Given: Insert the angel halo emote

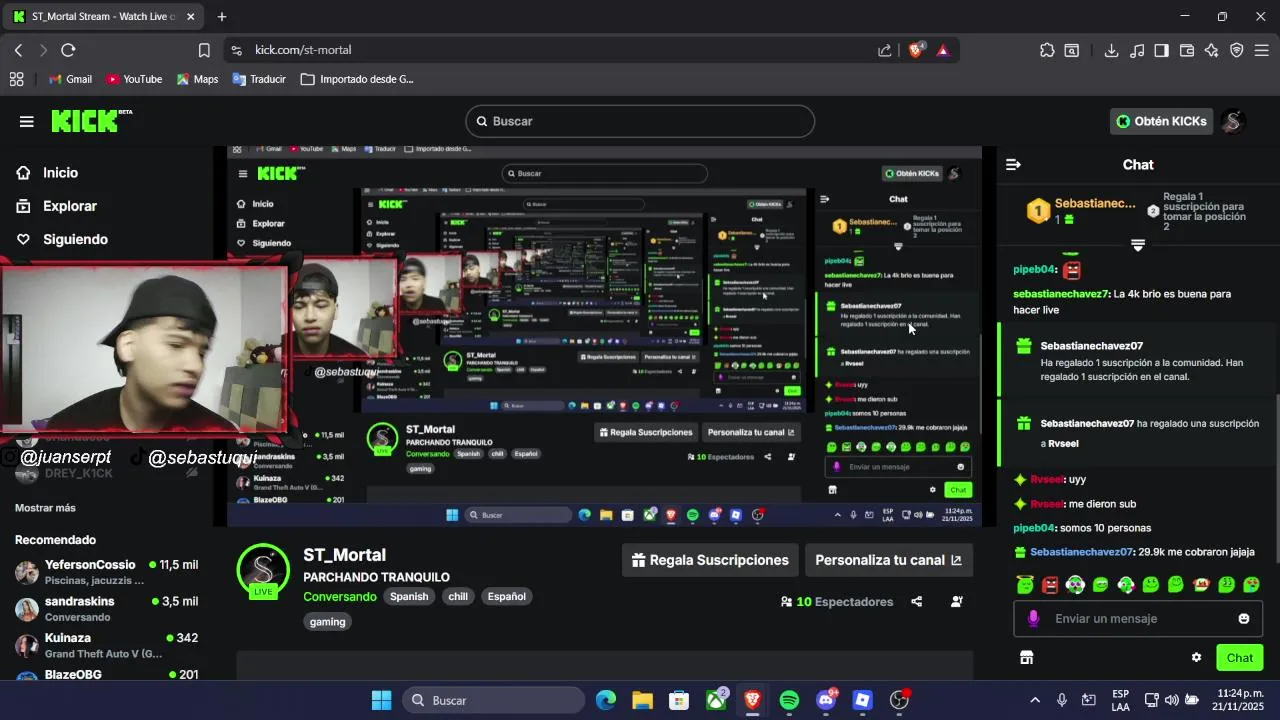Looking at the screenshot, I should point(1024,584).
